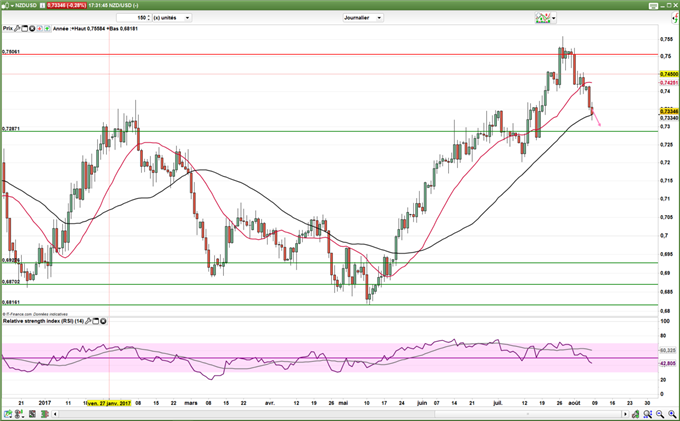Screen dimensions: 680x421
Task: Click the first bottom-left chart export icon
Action: click(8, 414)
